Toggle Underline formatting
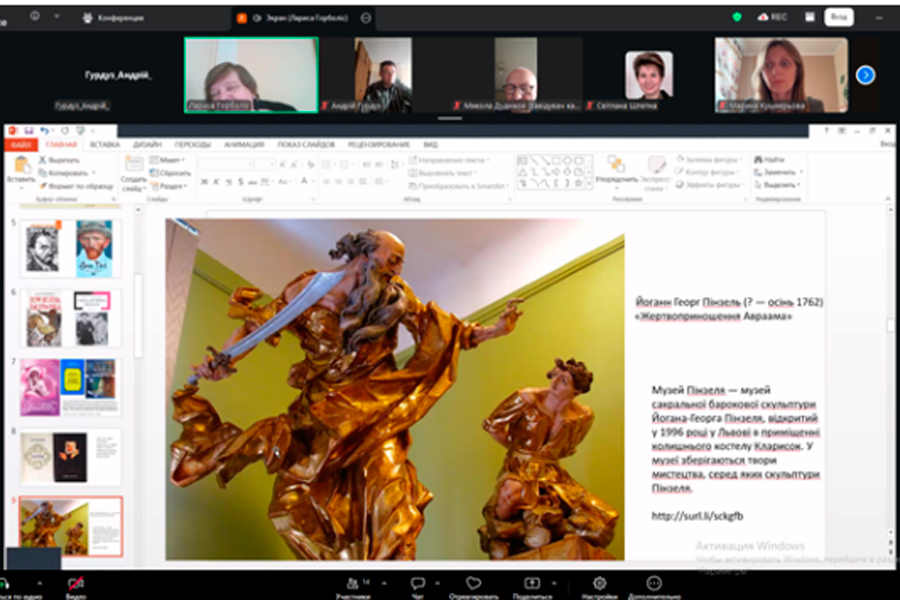 click(x=228, y=182)
